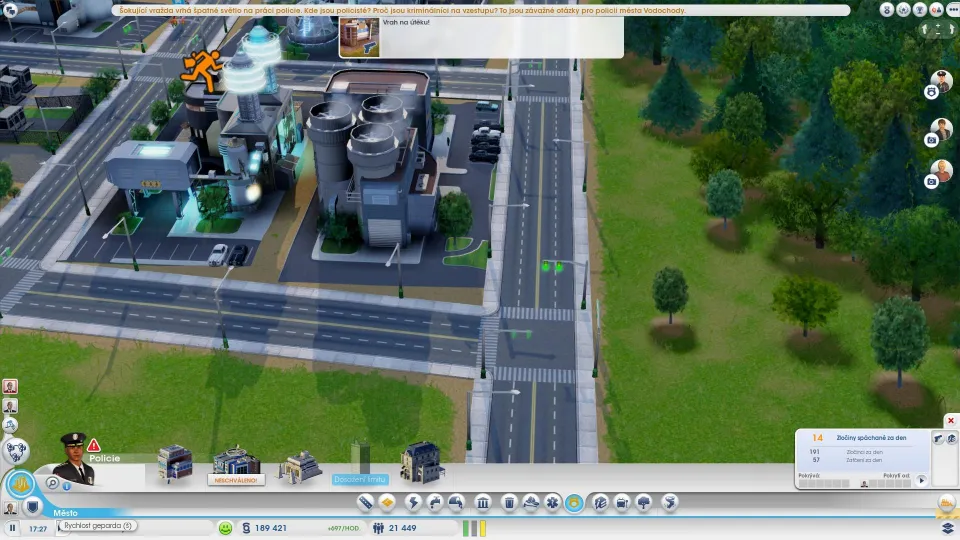Toggle the shield city icon

coord(32,507)
